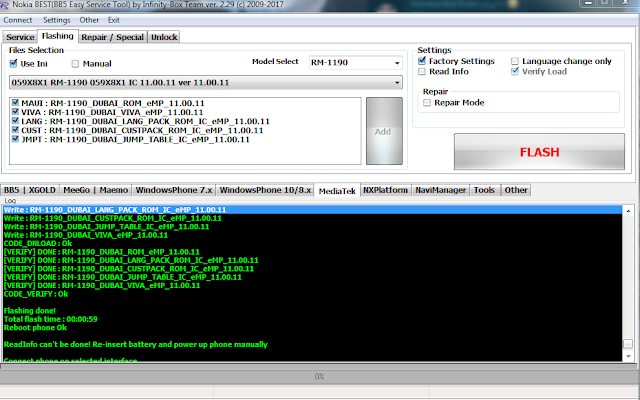Open the Model Select RM-1190 dropdown
The image size is (640, 400).
pos(356,63)
